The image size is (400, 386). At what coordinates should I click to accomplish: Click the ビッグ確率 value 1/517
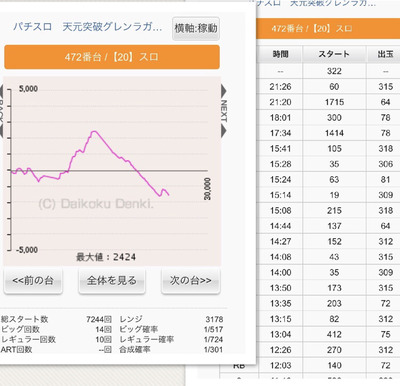tap(213, 330)
